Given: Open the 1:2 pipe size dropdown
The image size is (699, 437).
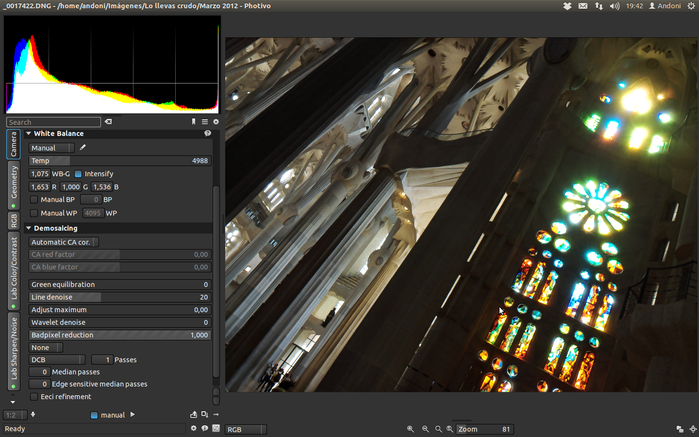Looking at the screenshot, I should tap(15, 415).
